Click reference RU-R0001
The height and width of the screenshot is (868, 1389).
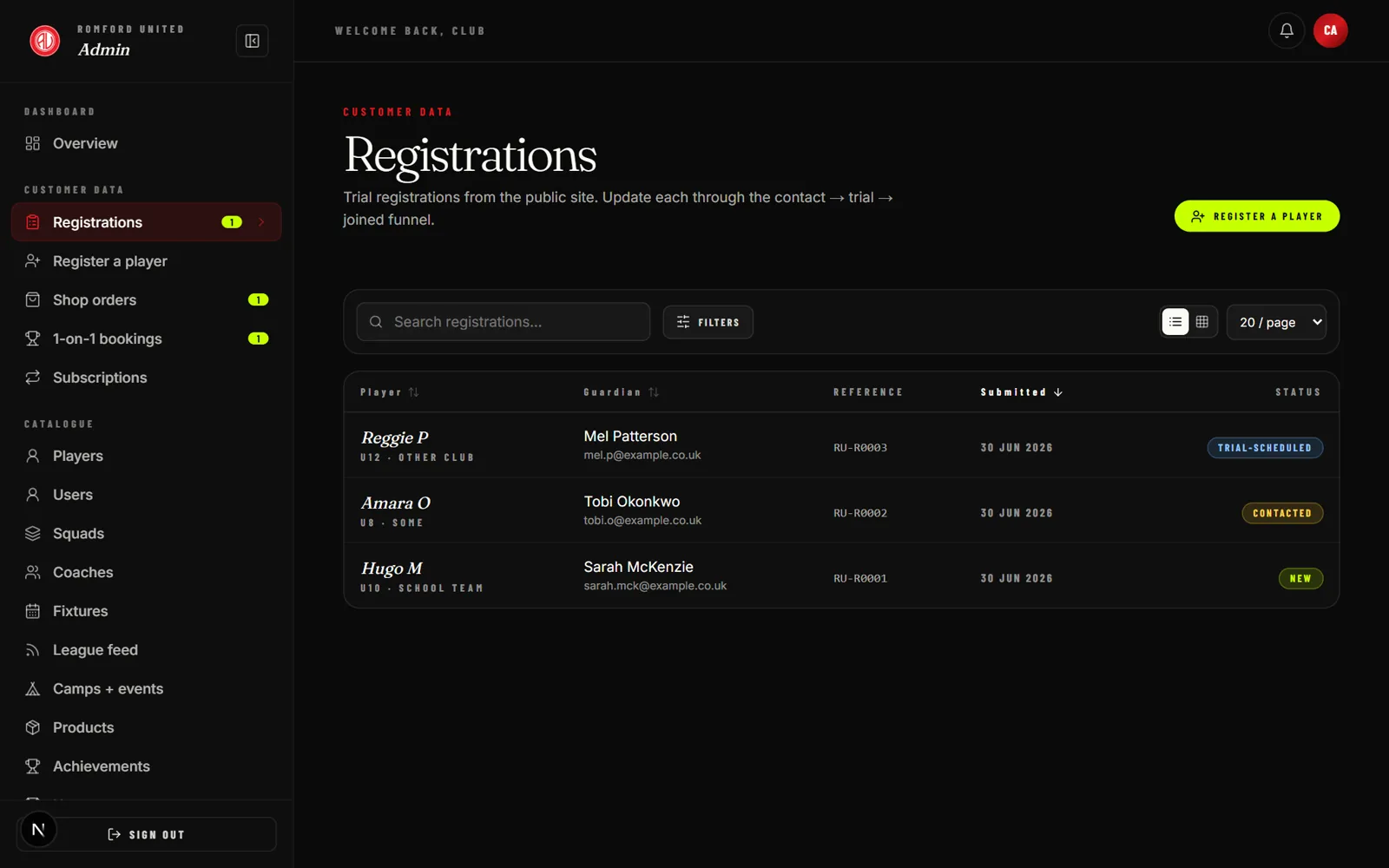(860, 578)
